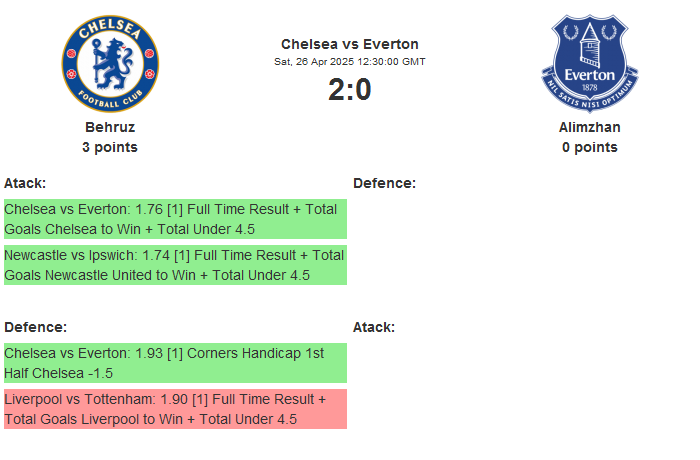Viewport: 700px width, 460px height.
Task: Select player name Behruz
Action: 110,127
